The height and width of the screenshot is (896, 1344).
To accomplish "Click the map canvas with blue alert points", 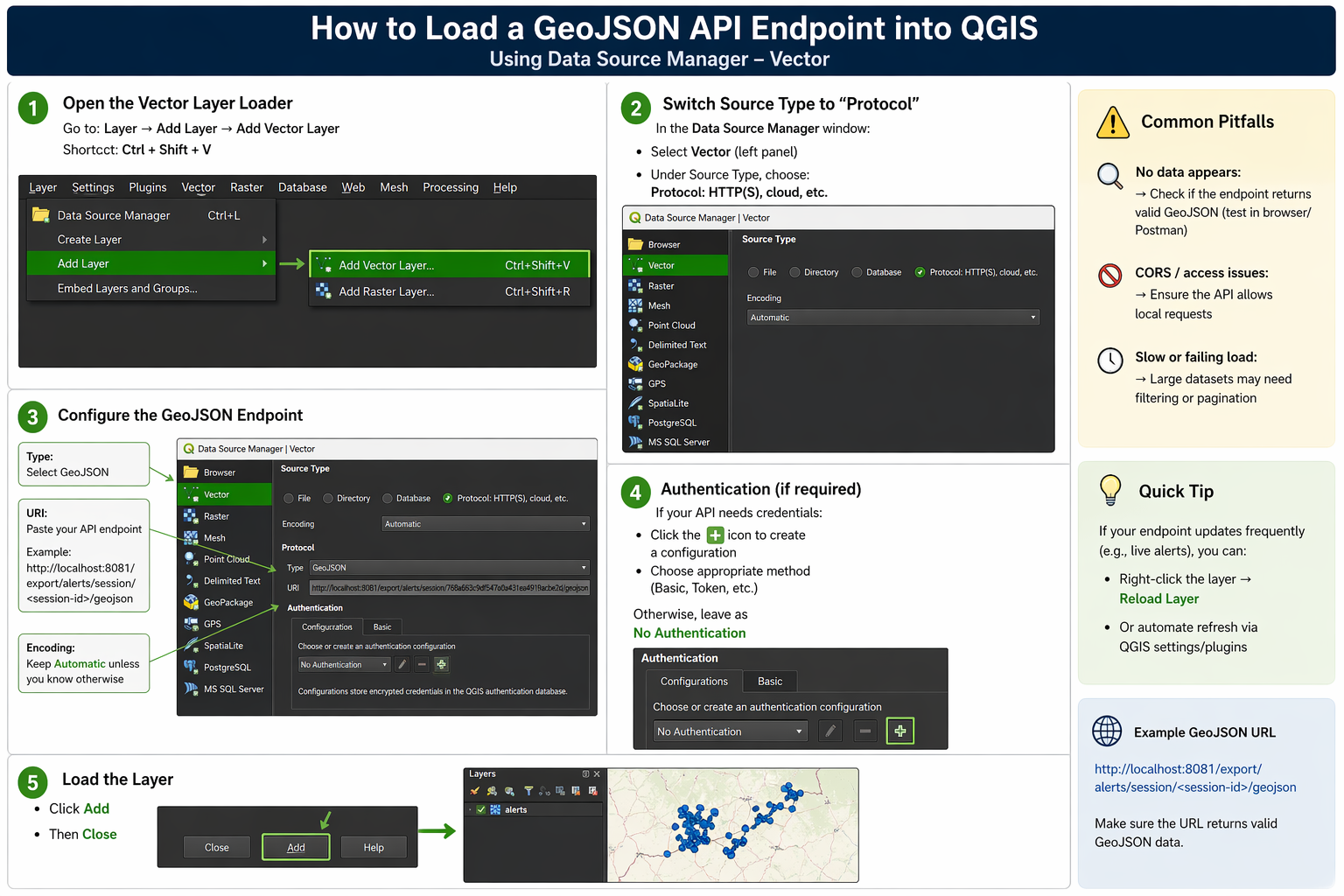I will (732, 825).
